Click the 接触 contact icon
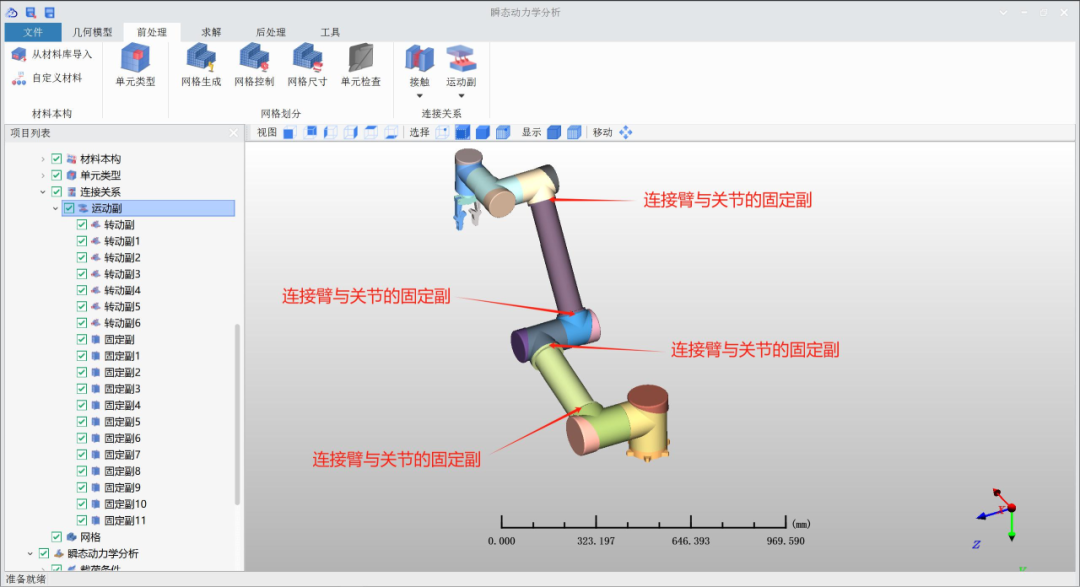 click(x=419, y=59)
